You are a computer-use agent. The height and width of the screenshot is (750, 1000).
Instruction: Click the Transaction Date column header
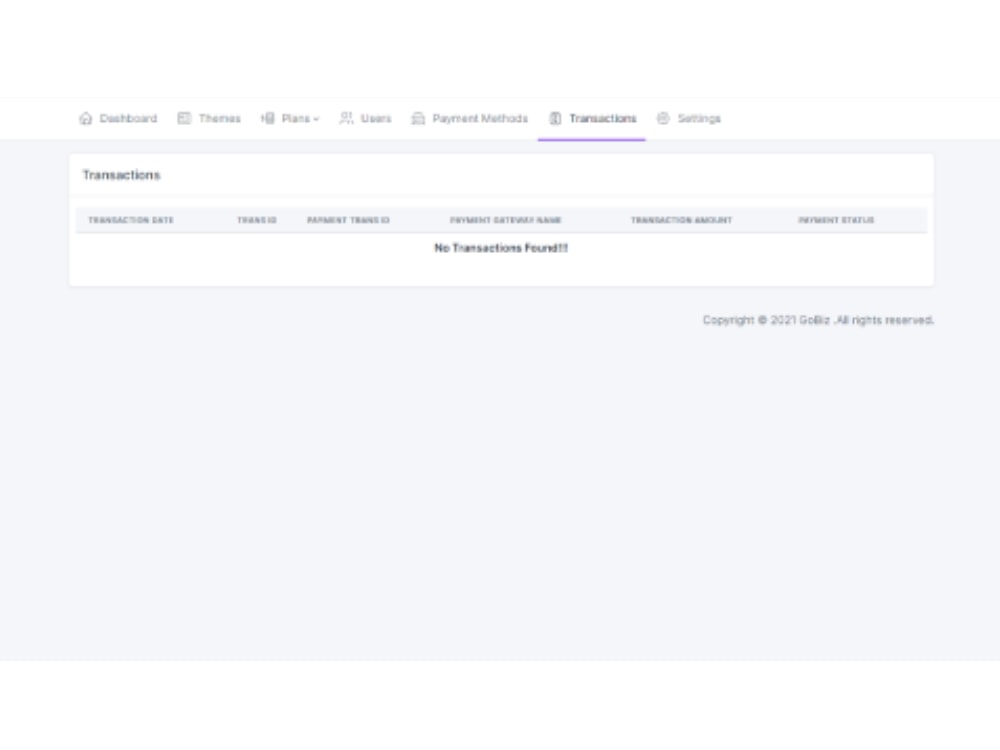point(131,221)
